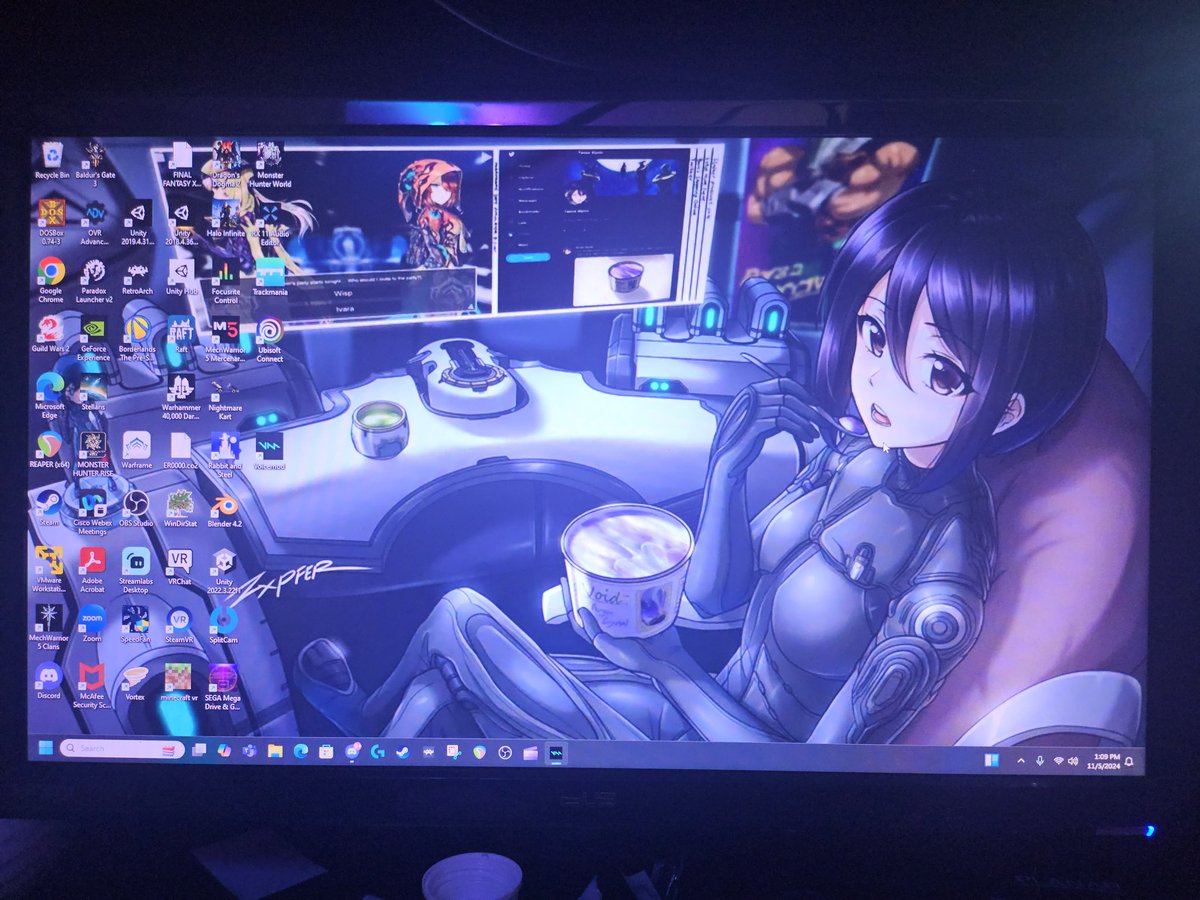Open Voicemod desktop shortcut
1200x900 pixels.
[270, 450]
